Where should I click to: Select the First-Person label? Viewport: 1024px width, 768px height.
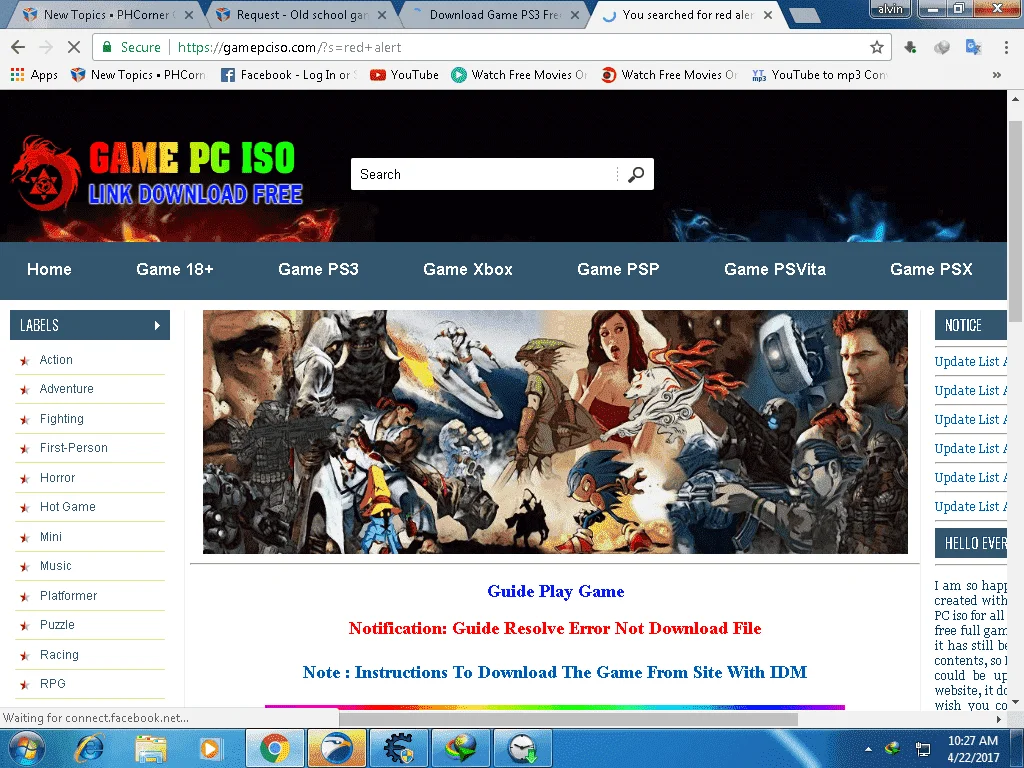73,448
